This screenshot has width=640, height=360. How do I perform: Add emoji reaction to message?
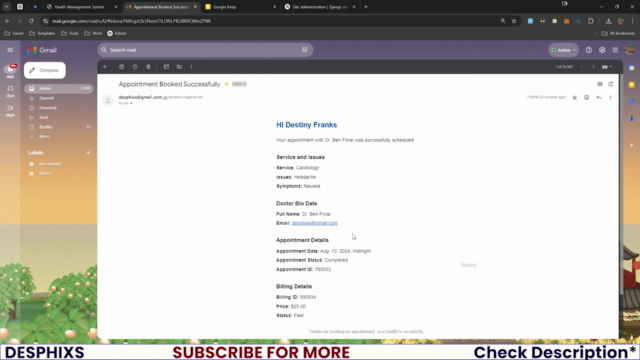point(587,98)
